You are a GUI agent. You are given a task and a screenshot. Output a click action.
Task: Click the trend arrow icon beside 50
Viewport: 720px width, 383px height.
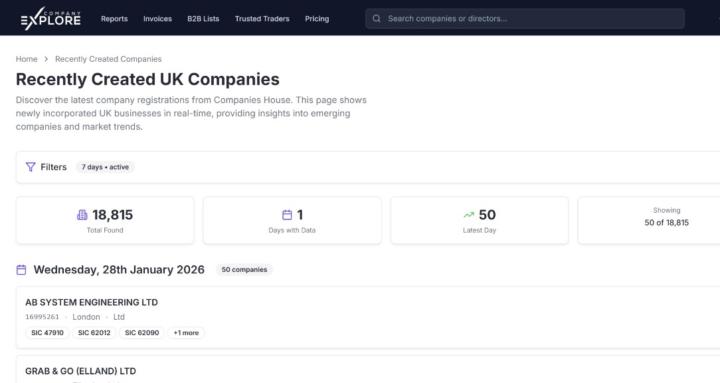point(469,214)
